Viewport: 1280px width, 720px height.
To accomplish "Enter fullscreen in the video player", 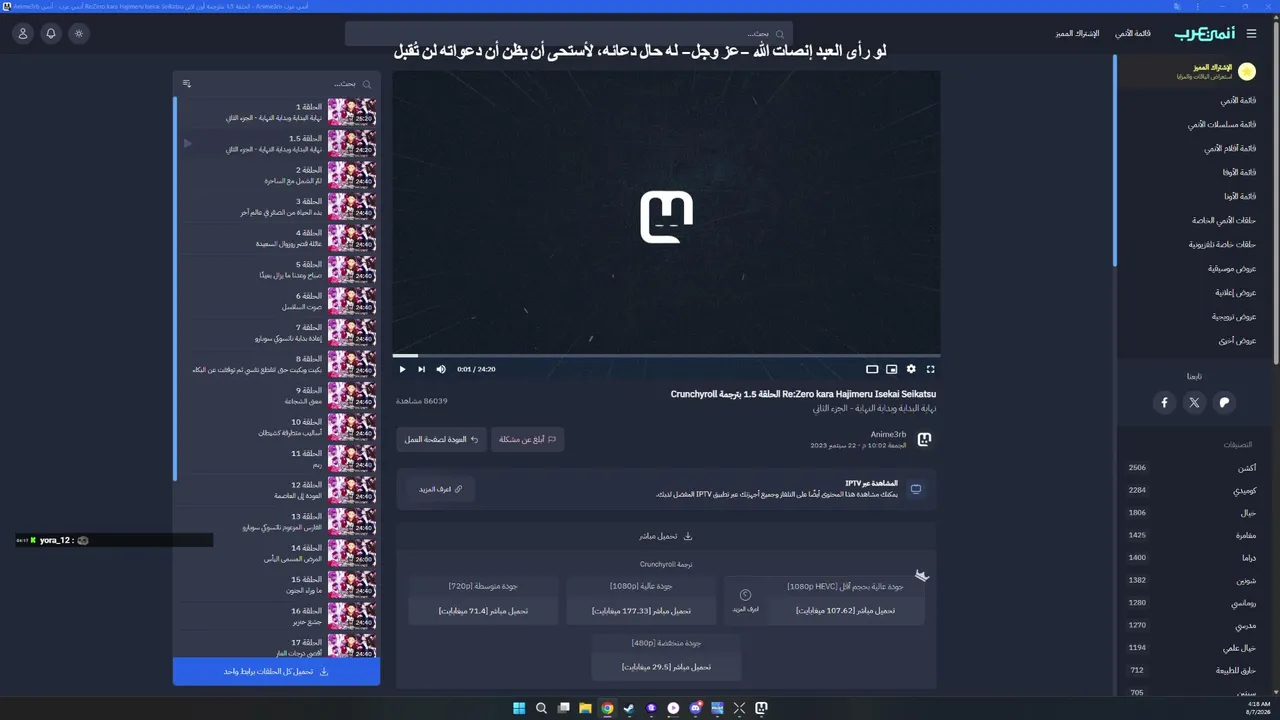I will point(930,369).
